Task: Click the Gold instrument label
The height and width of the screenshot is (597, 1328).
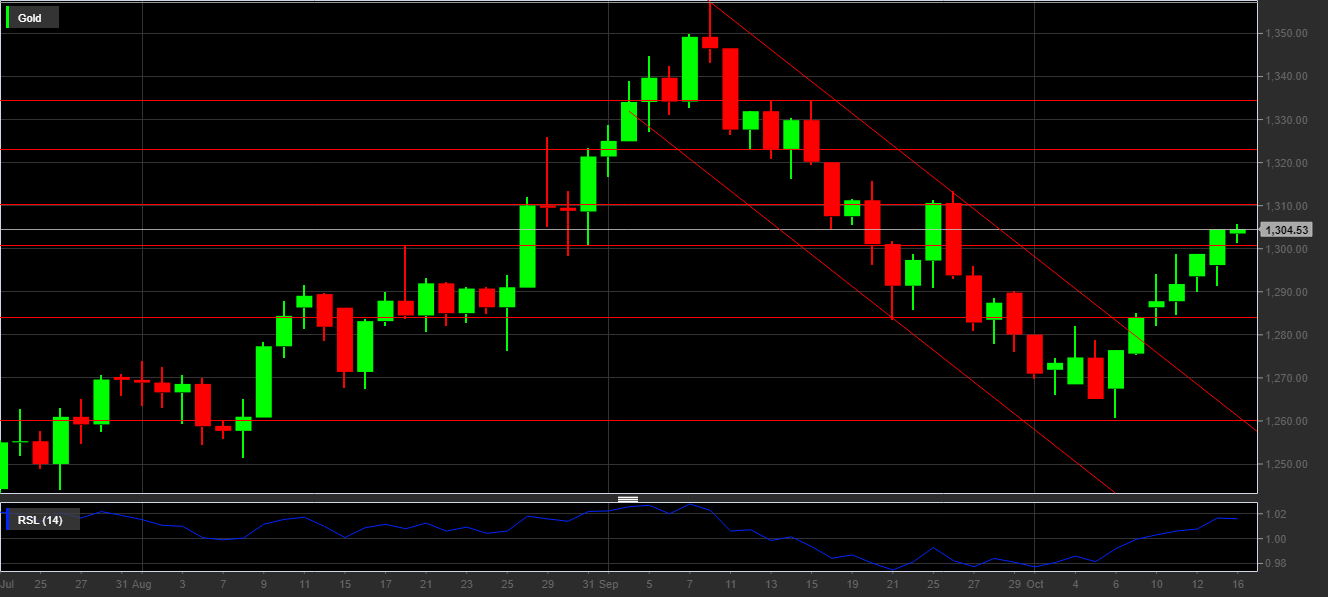Action: [30, 18]
